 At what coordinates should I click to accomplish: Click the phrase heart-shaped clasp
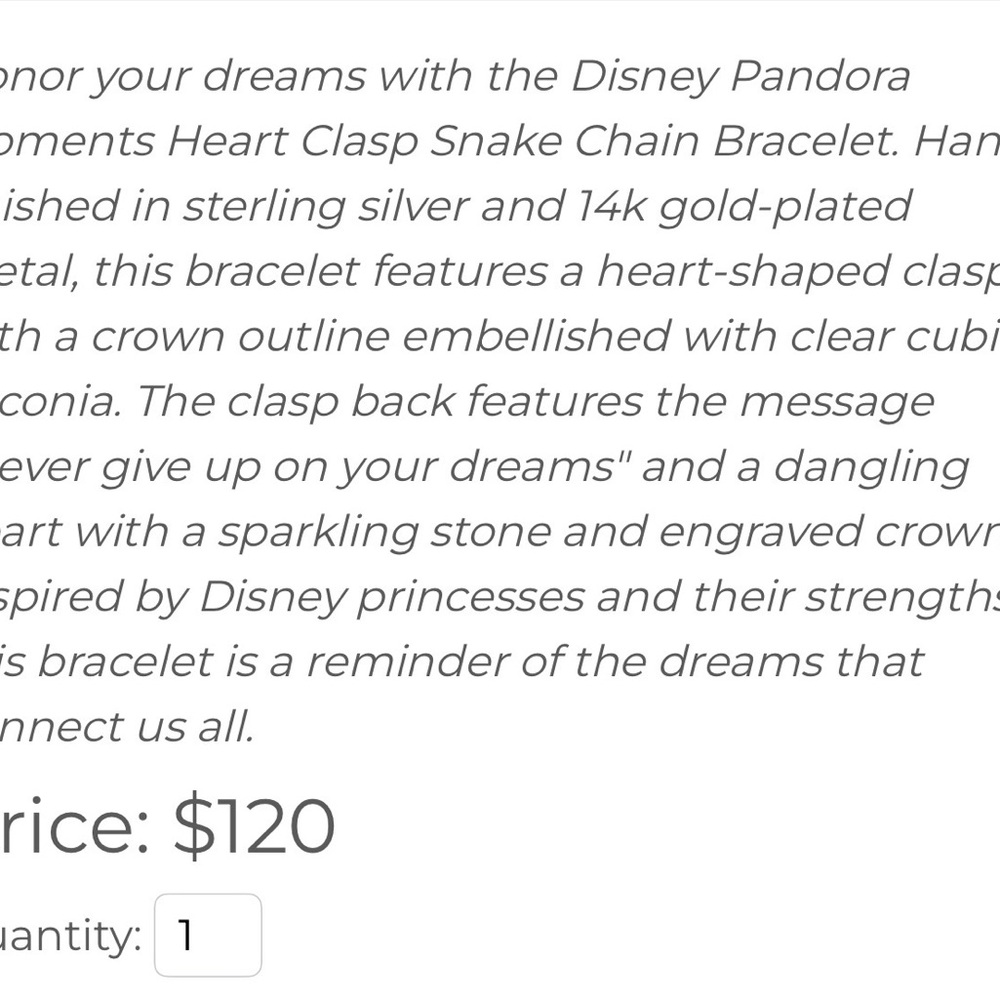click(x=800, y=270)
